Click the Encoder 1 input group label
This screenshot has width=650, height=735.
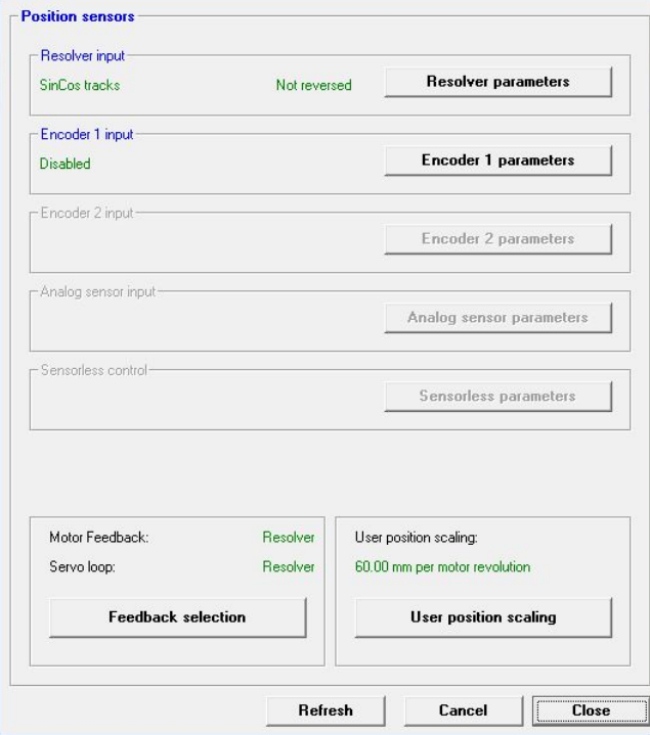(85, 134)
